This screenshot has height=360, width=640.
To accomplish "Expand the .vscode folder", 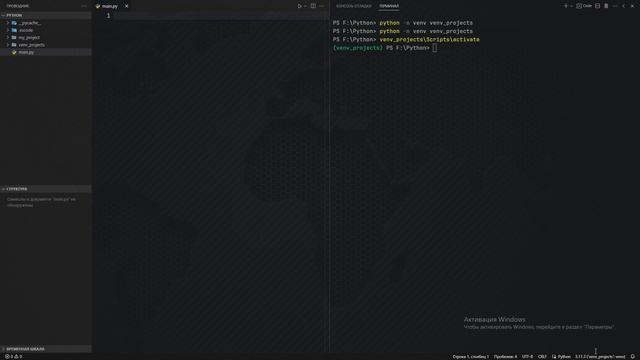I will [x=8, y=30].
